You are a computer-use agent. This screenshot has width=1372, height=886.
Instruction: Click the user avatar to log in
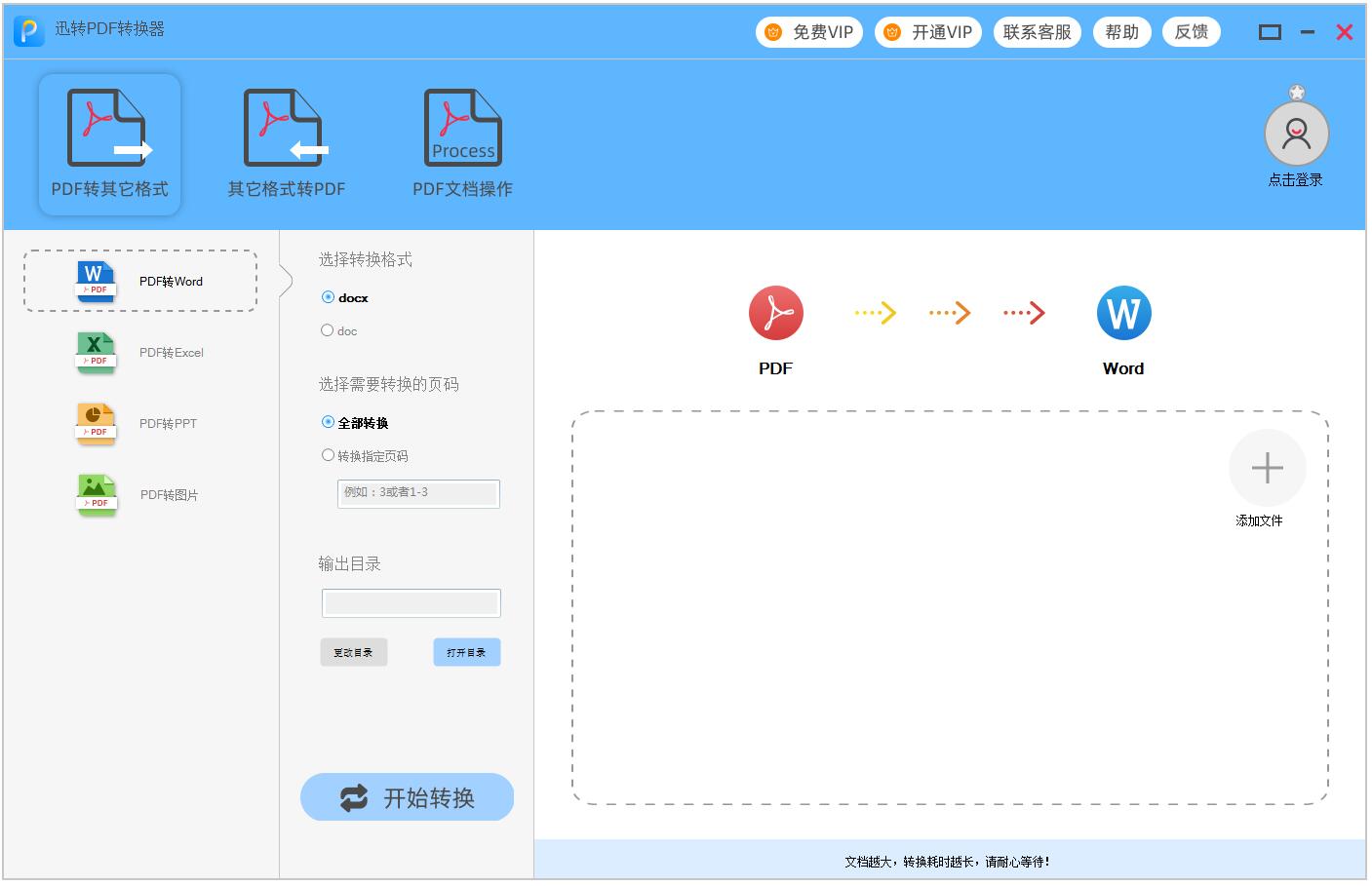click(x=1296, y=135)
